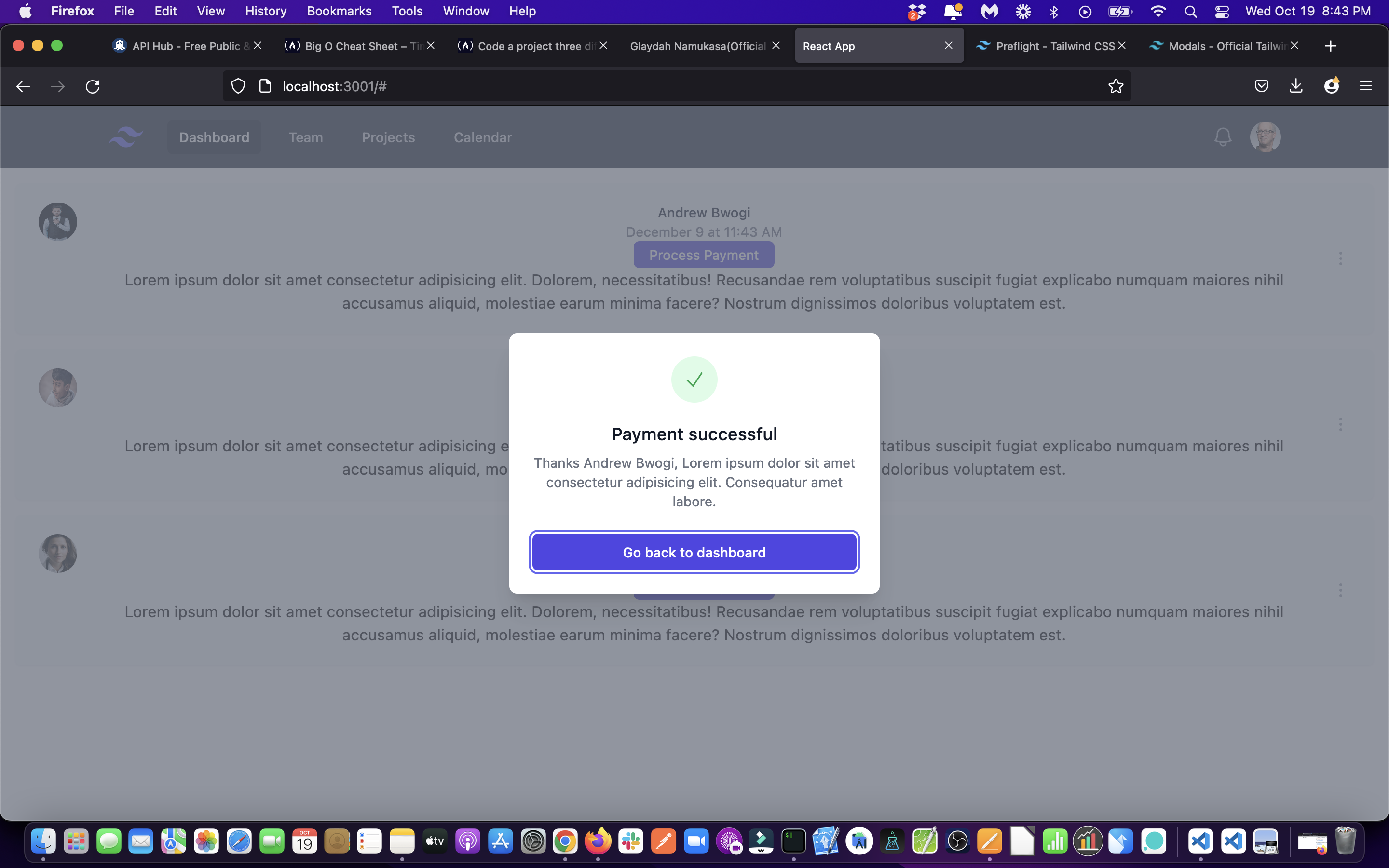Open the Bookmarks menu in menu bar
This screenshot has width=1389, height=868.
[339, 11]
